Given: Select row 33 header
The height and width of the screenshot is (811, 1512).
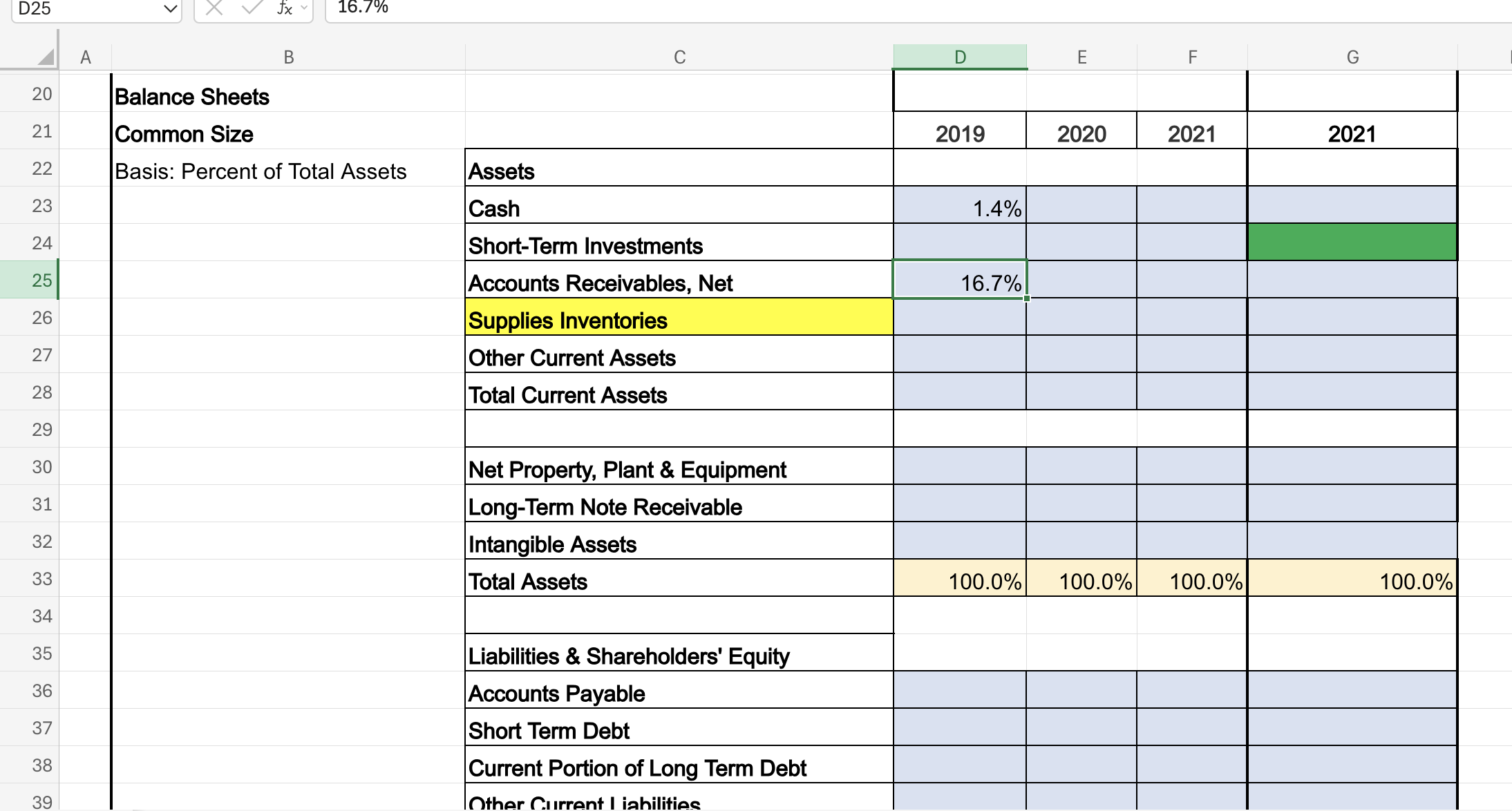Looking at the screenshot, I should point(41,579).
